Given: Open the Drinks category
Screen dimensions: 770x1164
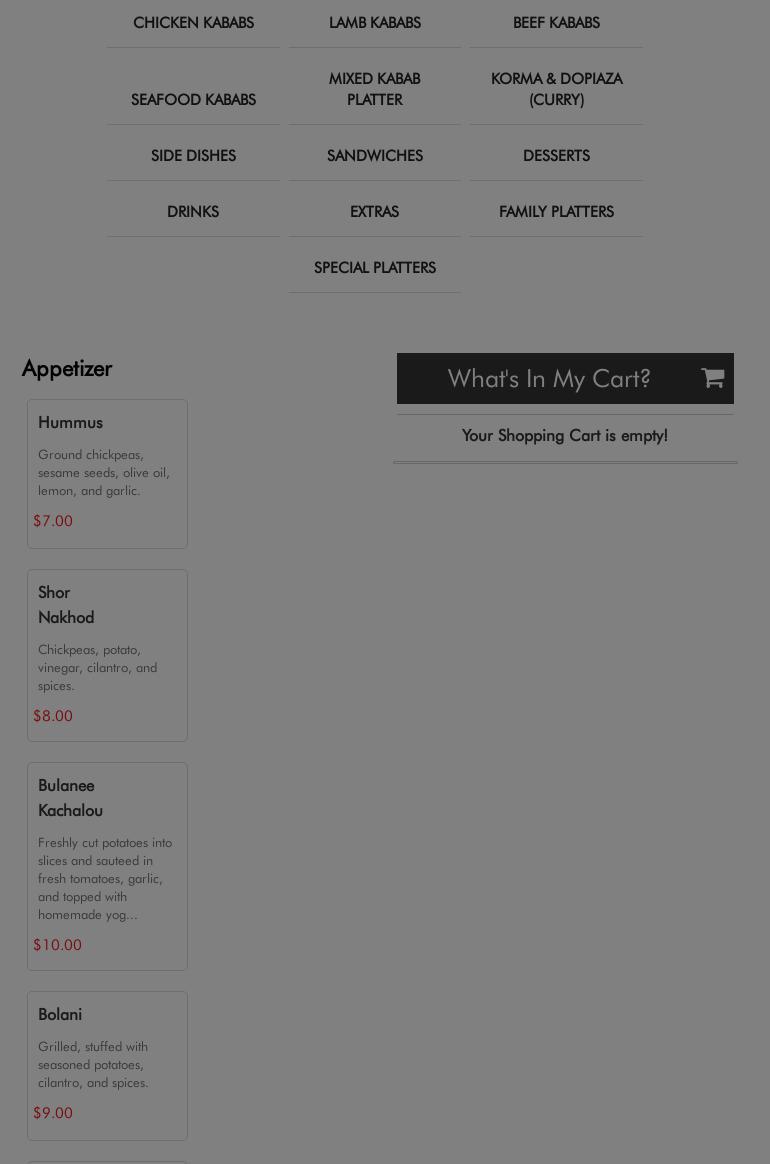Looking at the screenshot, I should [x=193, y=212].
